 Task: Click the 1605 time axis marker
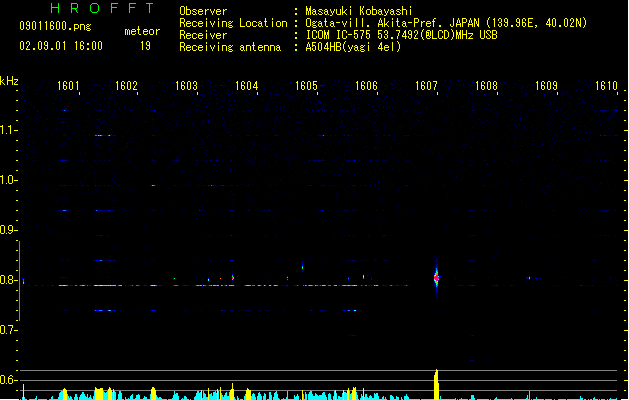[x=306, y=86]
